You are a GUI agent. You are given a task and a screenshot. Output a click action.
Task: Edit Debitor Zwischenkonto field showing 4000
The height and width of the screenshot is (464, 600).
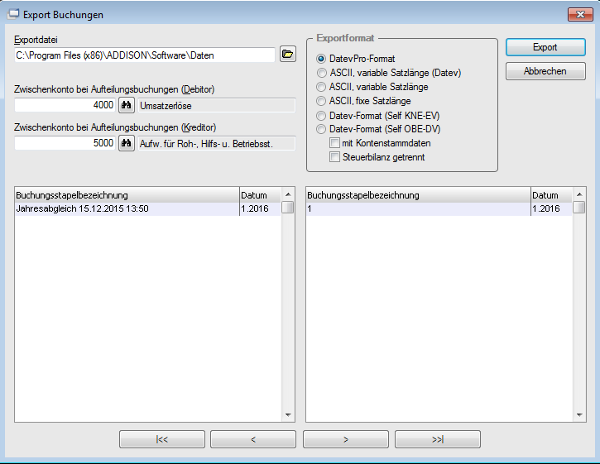click(65, 105)
